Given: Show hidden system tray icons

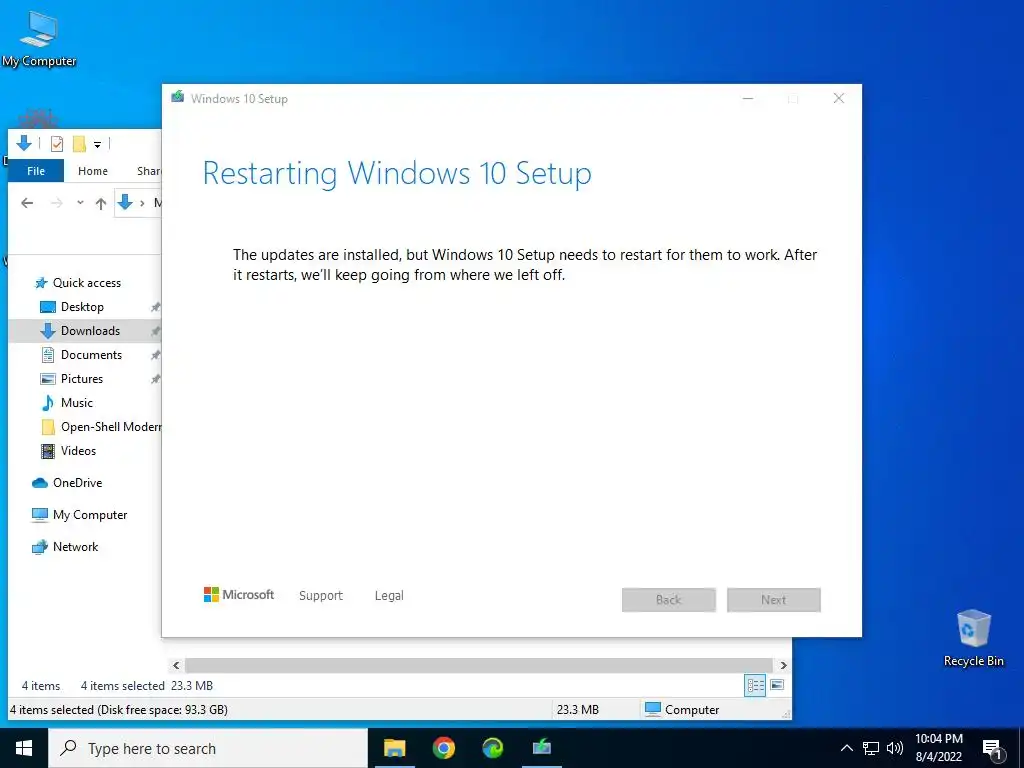Looking at the screenshot, I should tap(846, 748).
